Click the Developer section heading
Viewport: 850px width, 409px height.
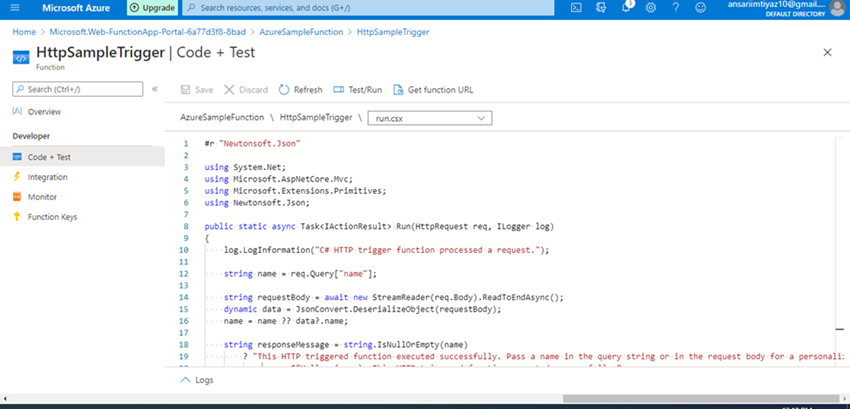(x=31, y=136)
